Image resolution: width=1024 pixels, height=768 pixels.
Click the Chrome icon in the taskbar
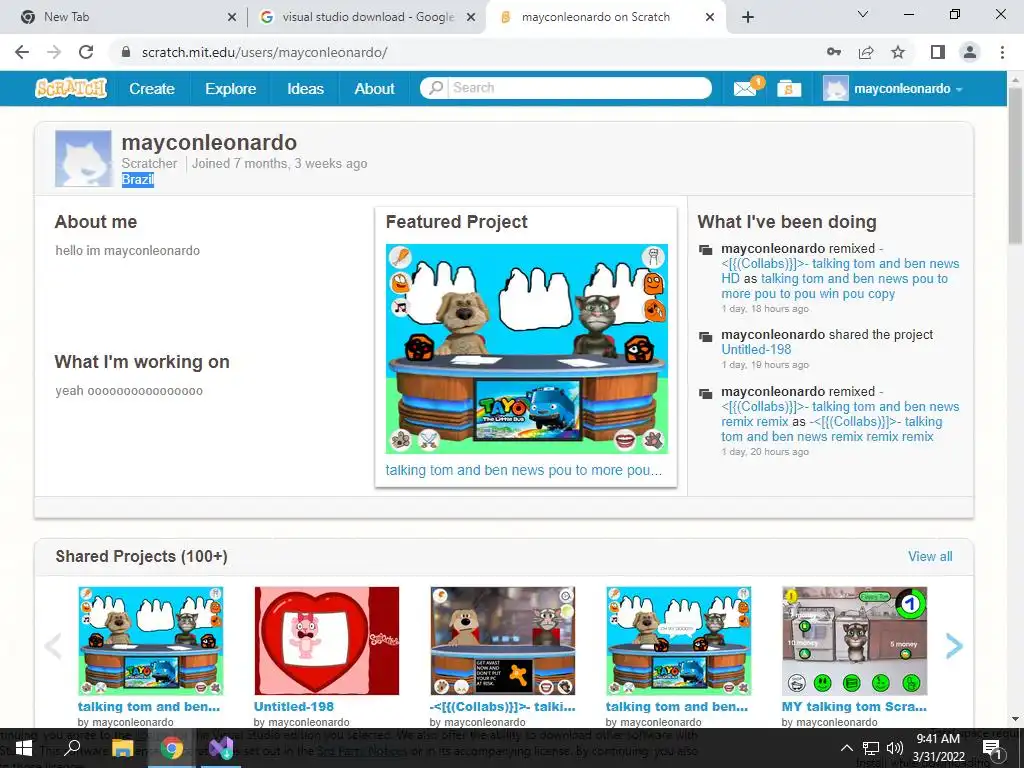172,748
